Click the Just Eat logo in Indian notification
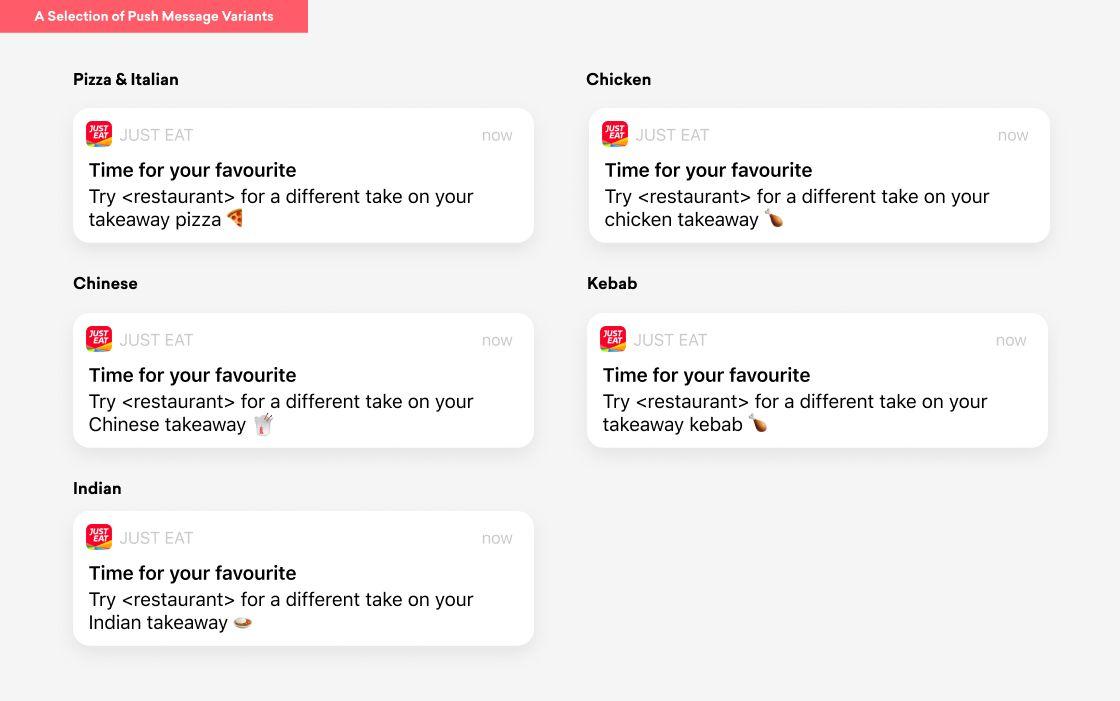 coord(99,537)
